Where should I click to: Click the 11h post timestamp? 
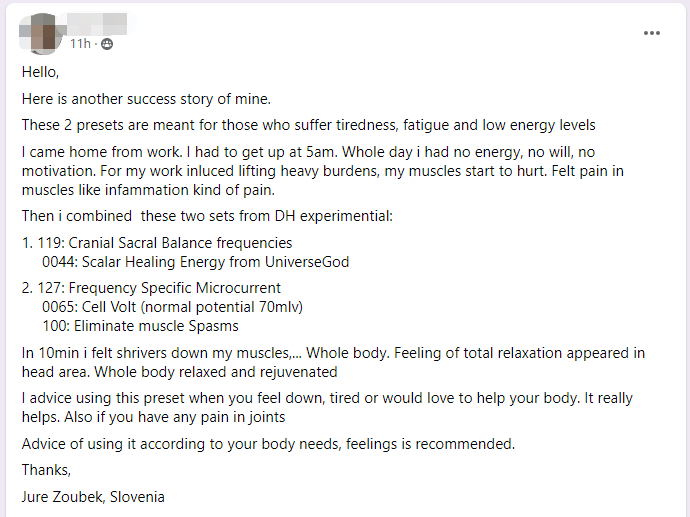[80, 44]
